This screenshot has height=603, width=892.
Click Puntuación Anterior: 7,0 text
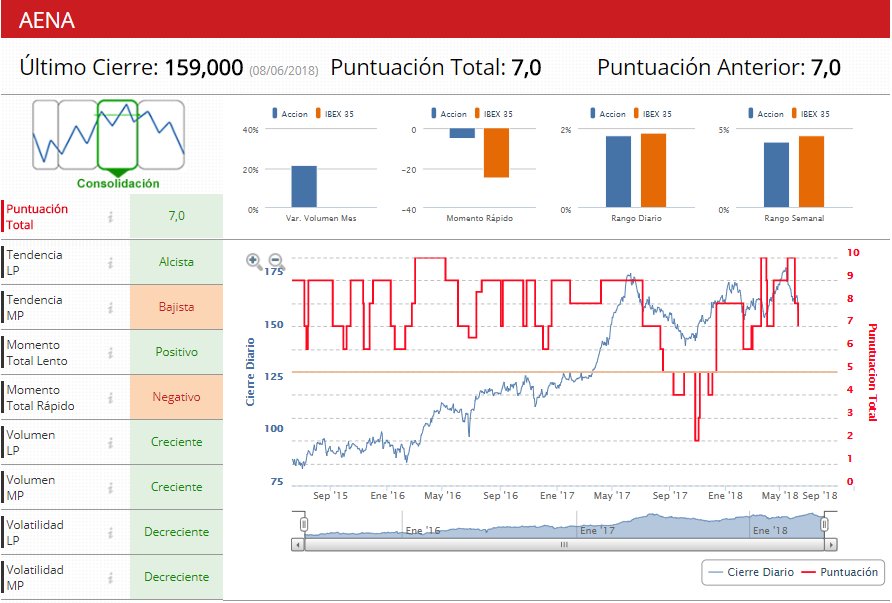pos(718,68)
